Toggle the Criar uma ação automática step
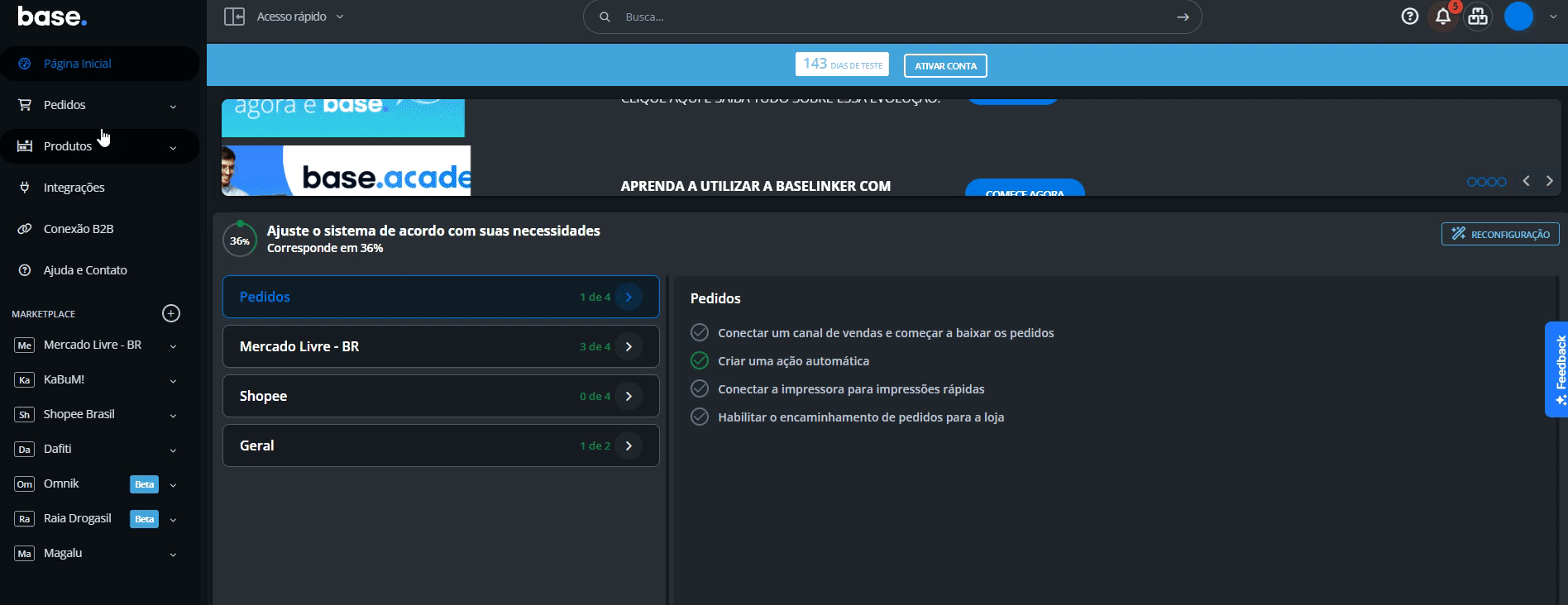 pos(700,360)
